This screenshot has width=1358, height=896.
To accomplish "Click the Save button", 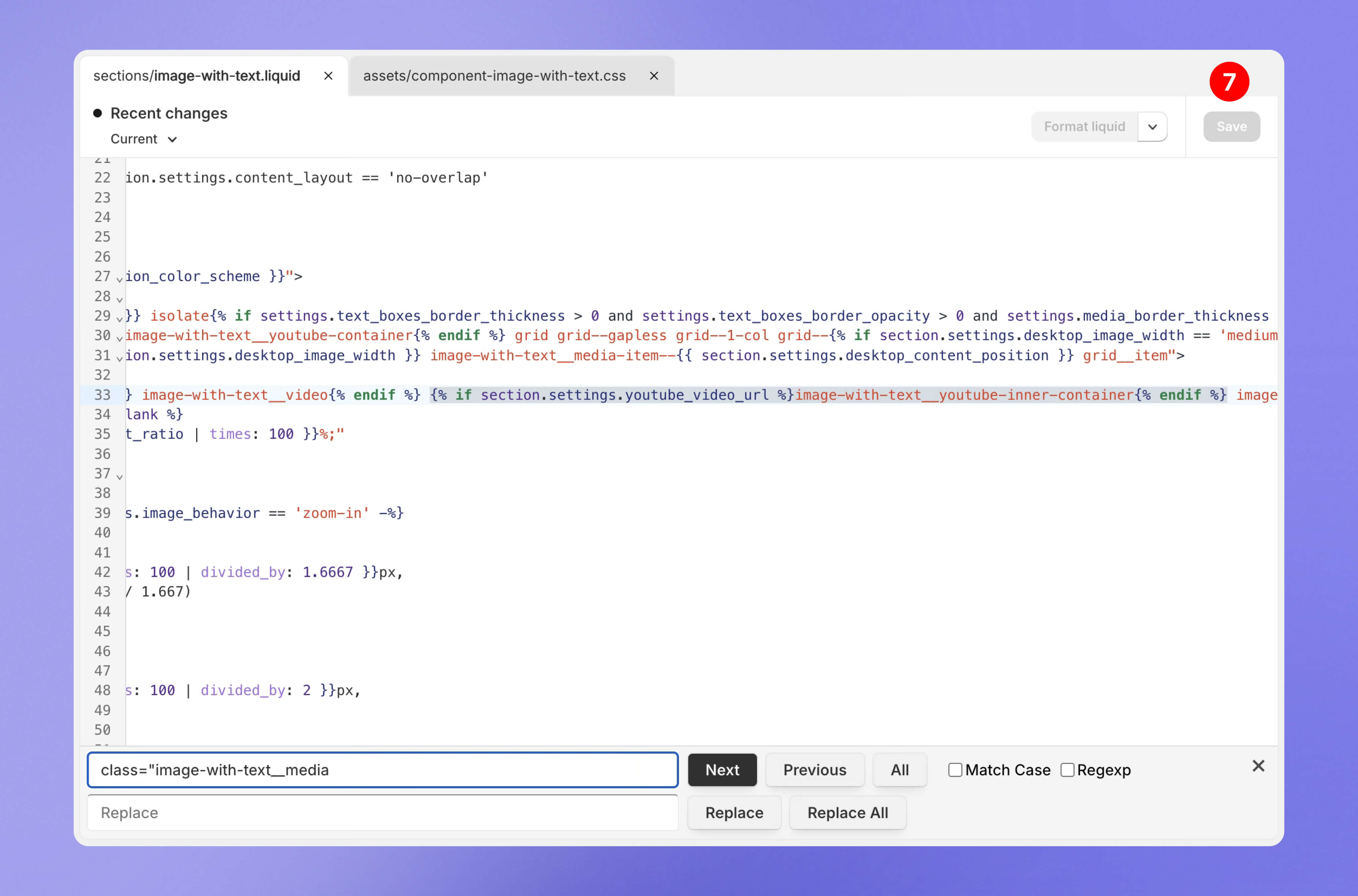I will [1231, 127].
